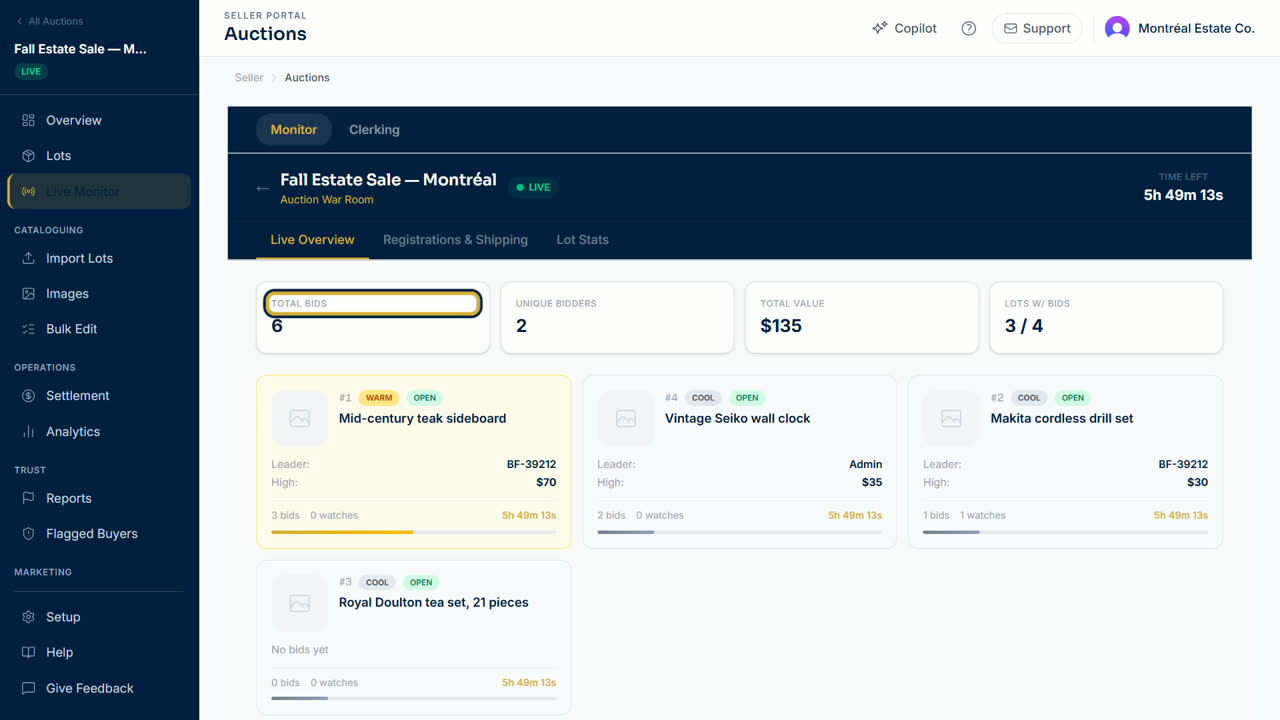Click the LIVE badge next to sale title
Image resolution: width=1280 pixels, height=720 pixels.
point(533,187)
